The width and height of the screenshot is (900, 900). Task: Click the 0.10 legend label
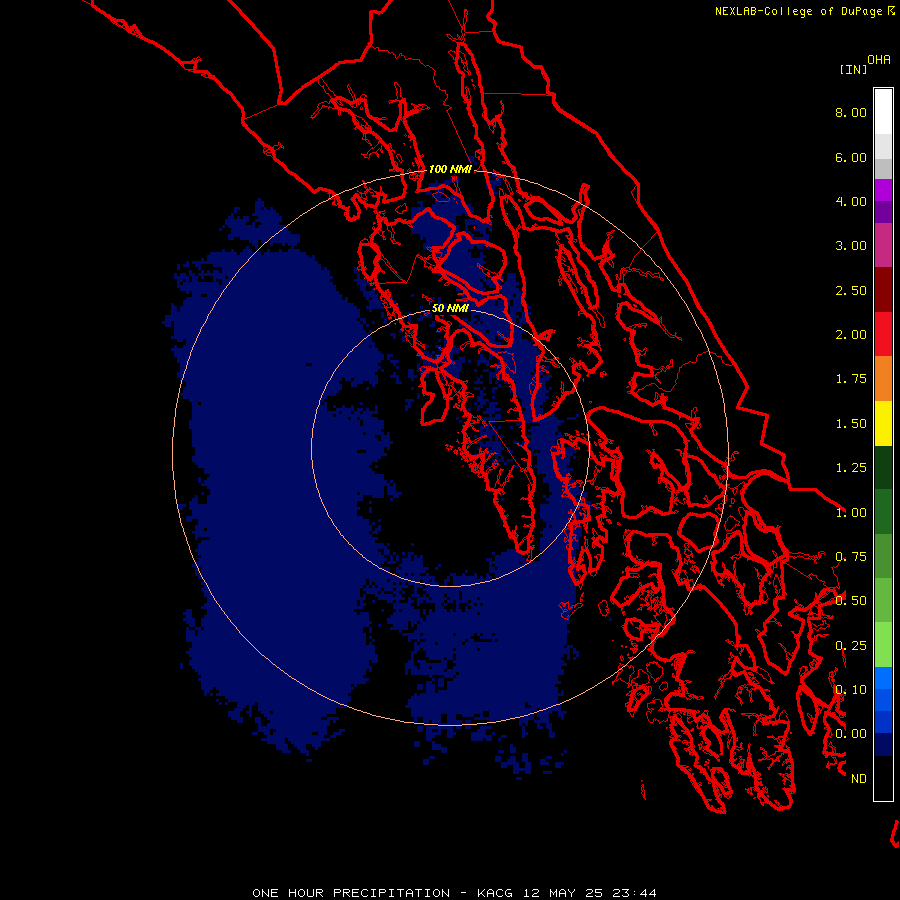pos(851,690)
